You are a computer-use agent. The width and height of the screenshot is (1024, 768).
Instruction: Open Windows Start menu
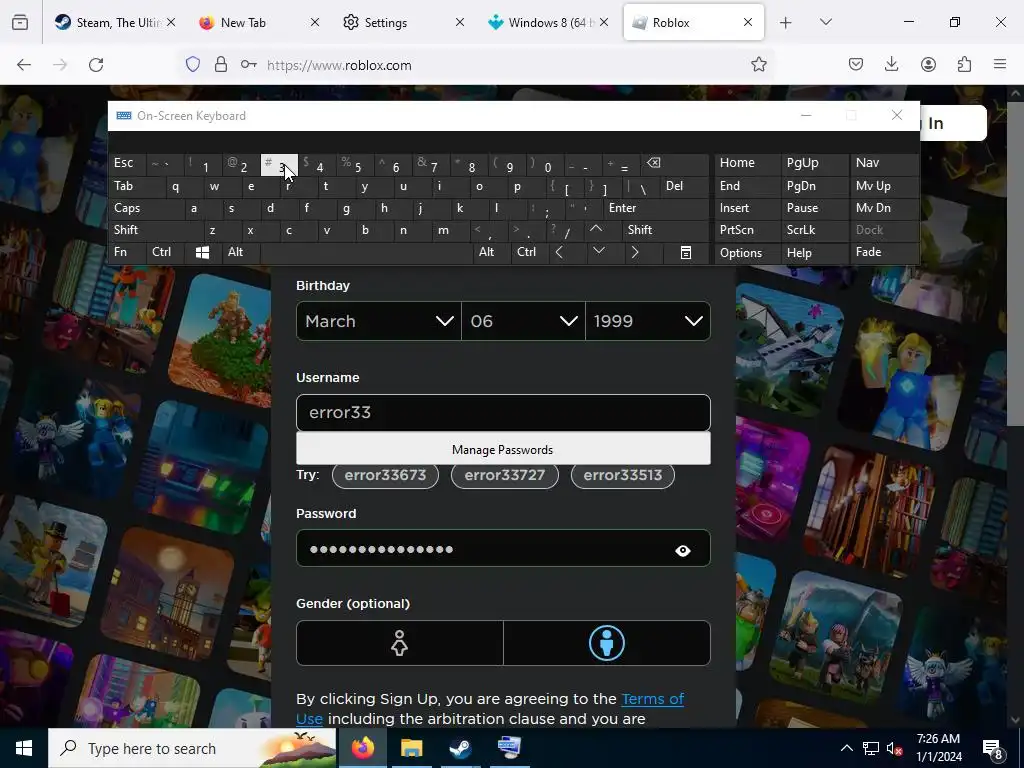point(24,748)
